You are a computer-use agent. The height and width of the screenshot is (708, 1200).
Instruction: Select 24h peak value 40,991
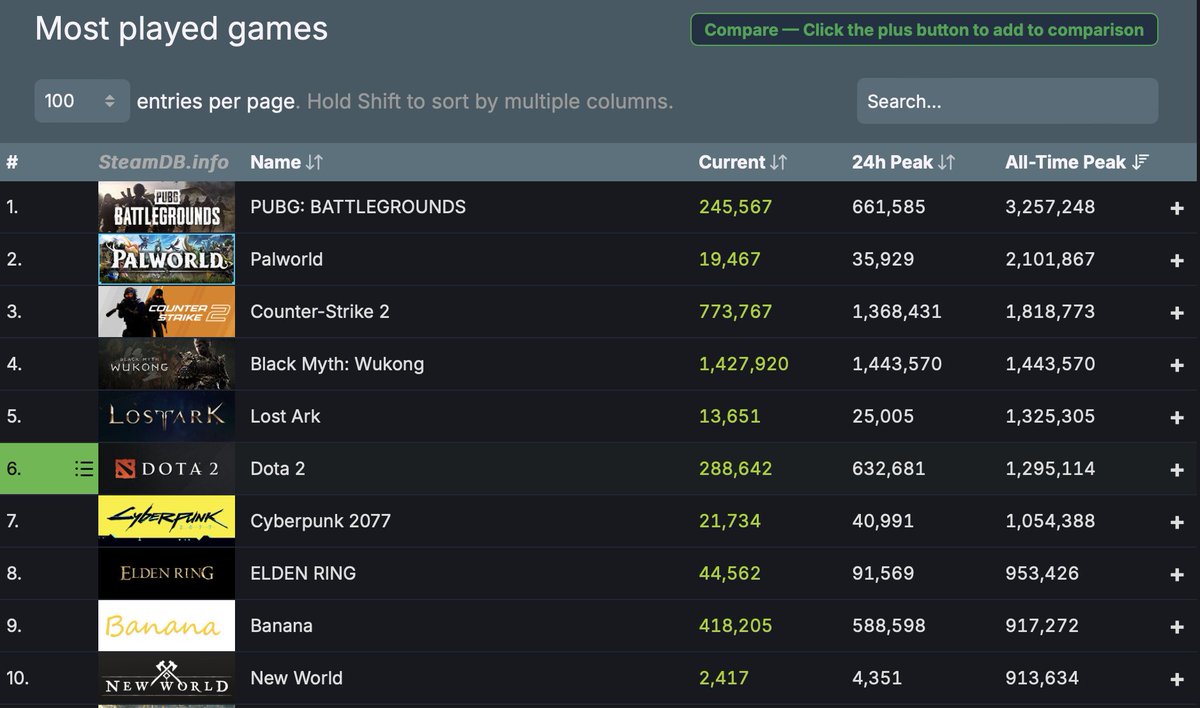pyautogui.click(x=883, y=521)
